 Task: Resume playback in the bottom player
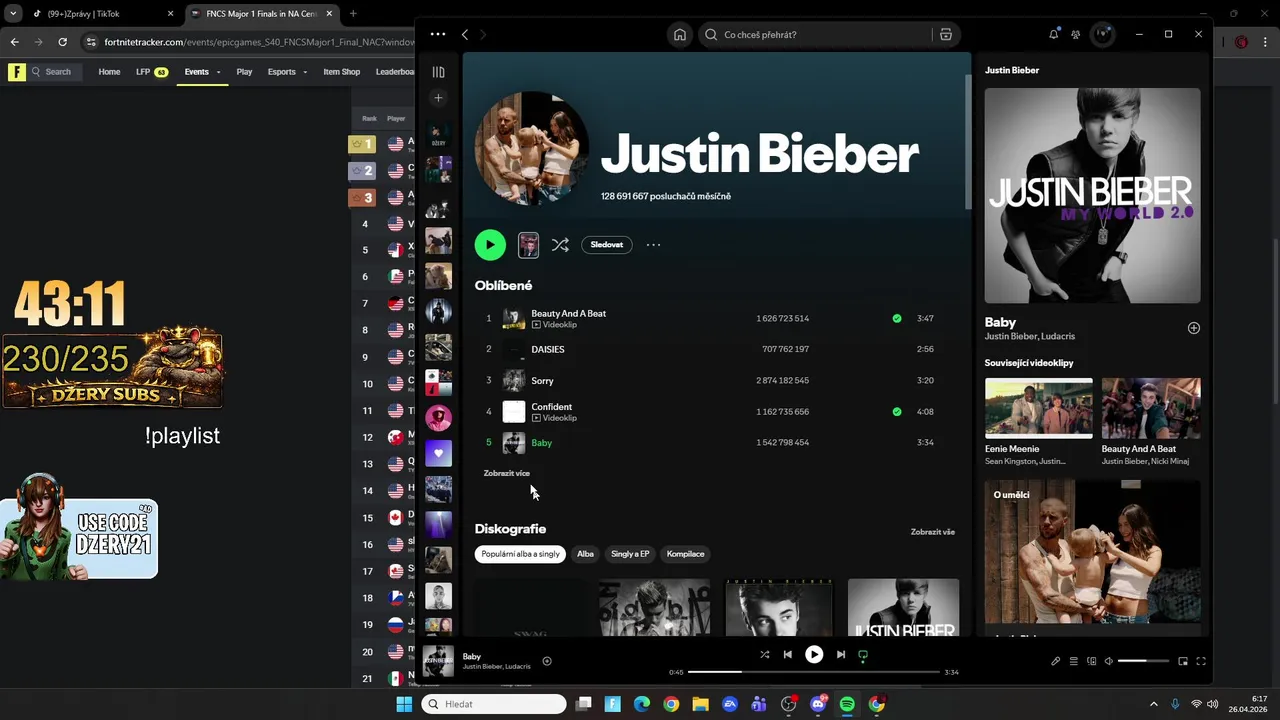click(814, 655)
